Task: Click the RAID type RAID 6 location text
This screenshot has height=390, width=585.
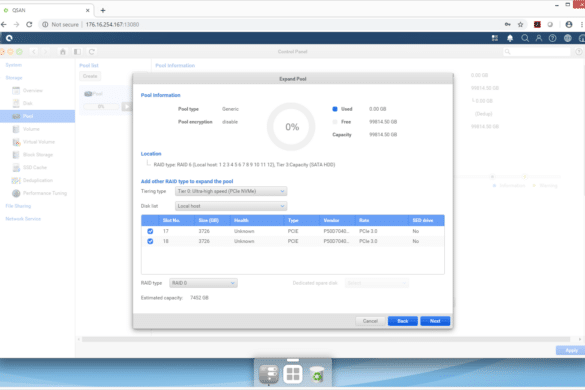Action: 244,165
